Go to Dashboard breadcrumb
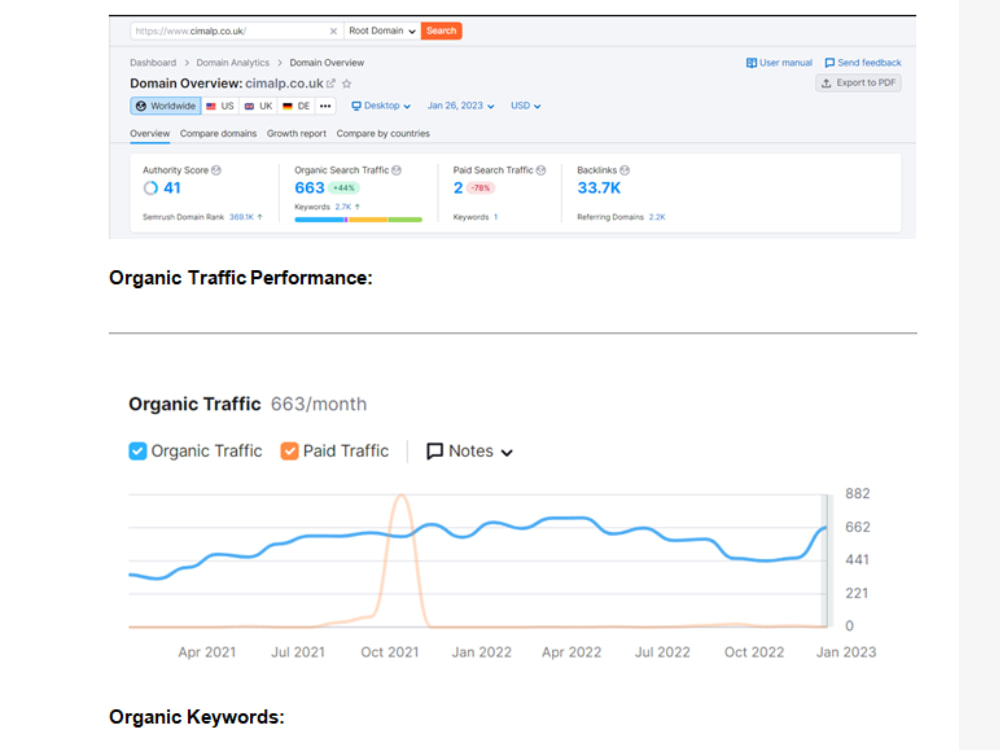This screenshot has height=750, width=1000. (x=153, y=62)
